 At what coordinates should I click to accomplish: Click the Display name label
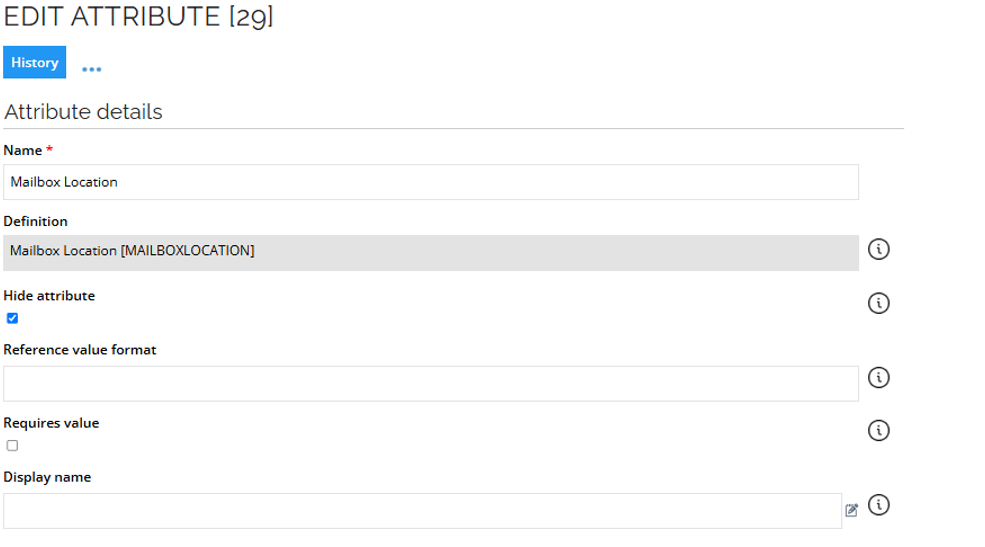(47, 477)
